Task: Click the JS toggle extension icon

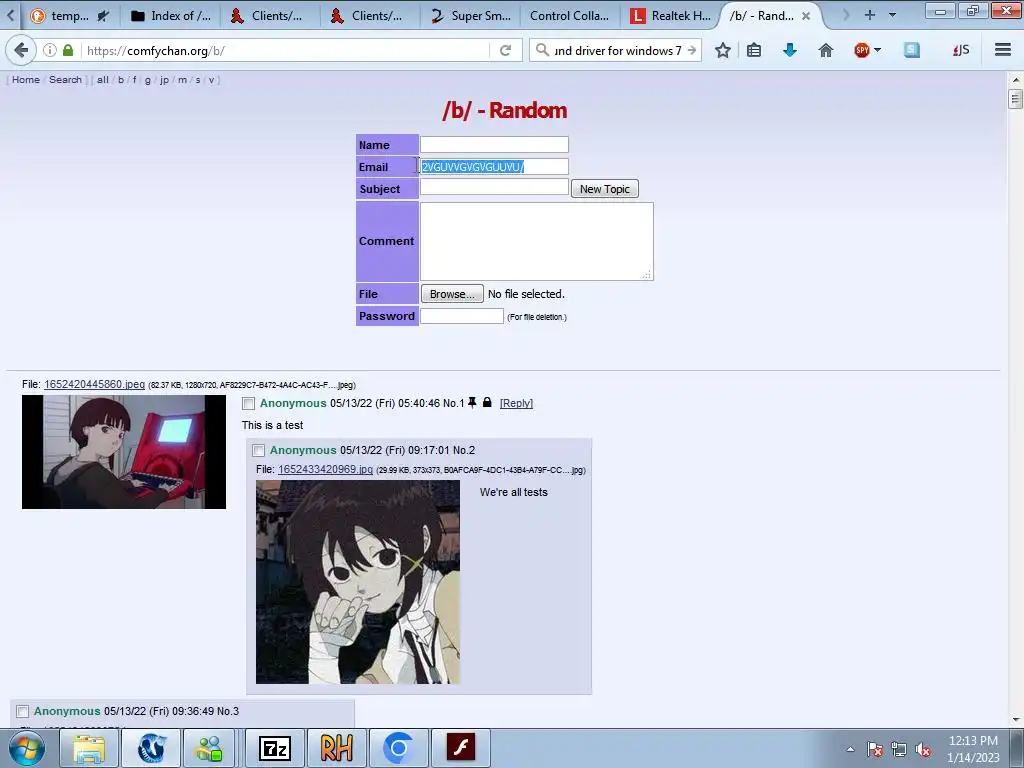Action: (x=961, y=50)
